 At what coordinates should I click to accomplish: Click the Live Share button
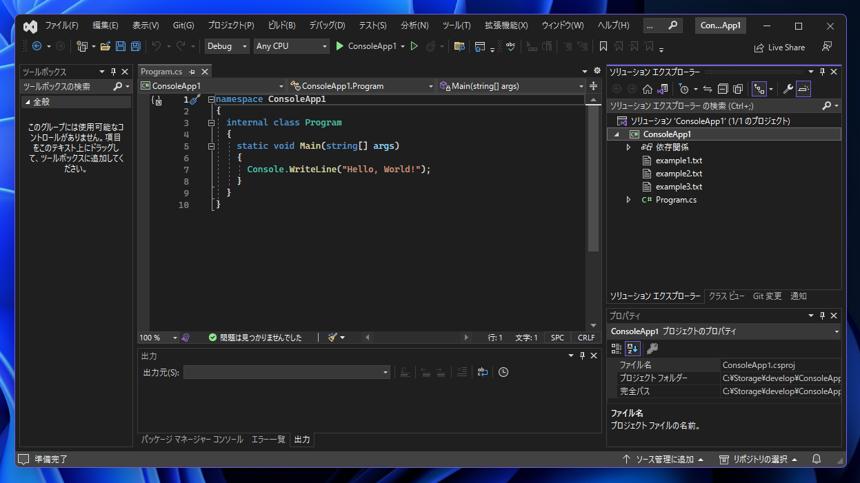pyautogui.click(x=779, y=48)
